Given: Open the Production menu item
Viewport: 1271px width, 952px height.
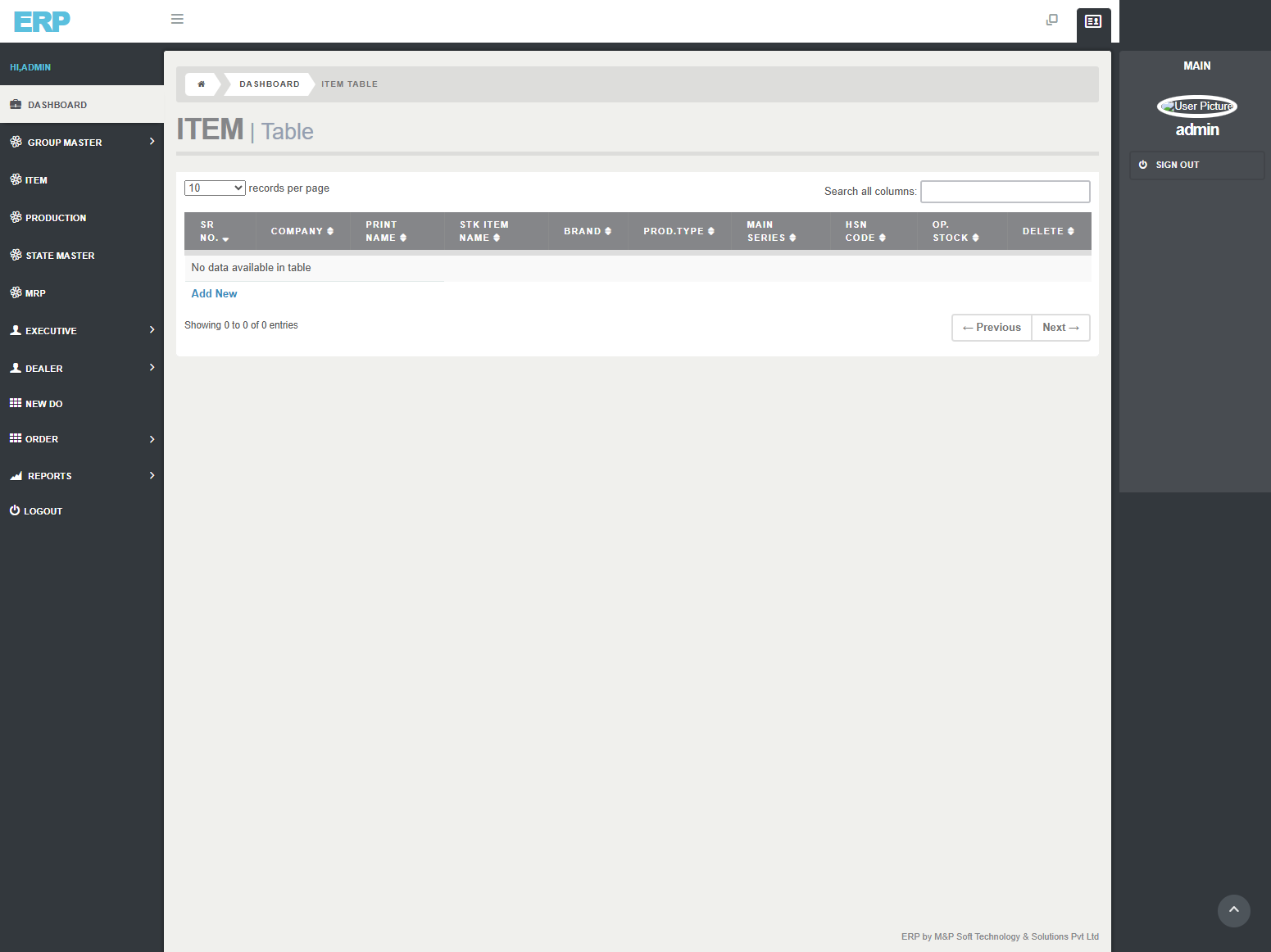Looking at the screenshot, I should click(56, 218).
